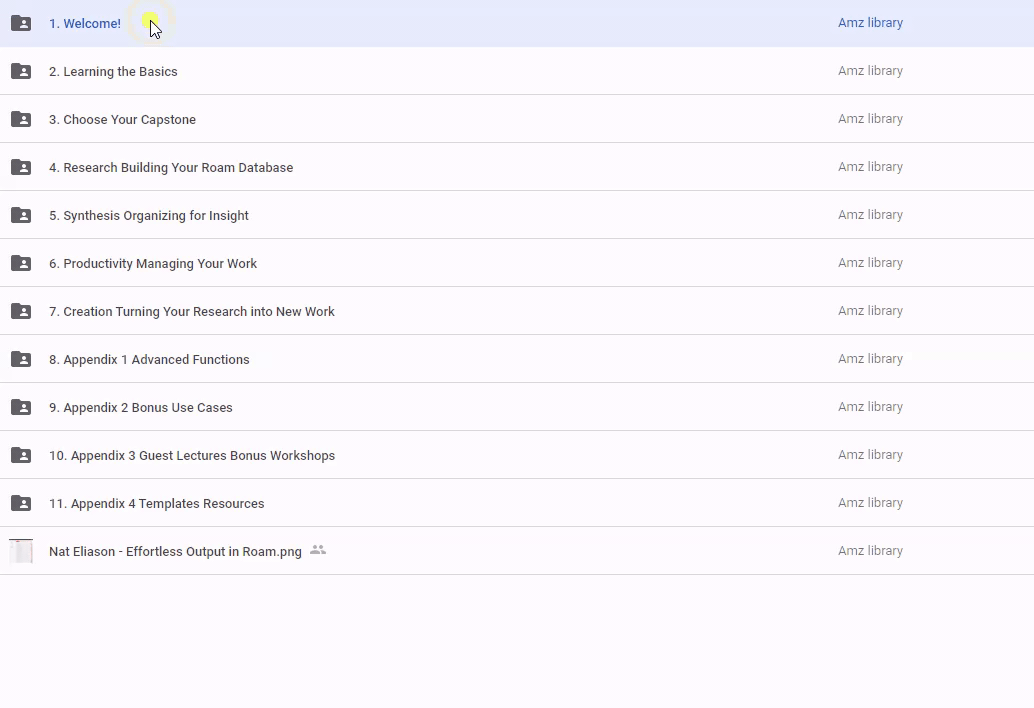Screen dimensions: 1034x708
Task: Open 10. Appendix 3 Guest Lectures Bonus Workshops
Action: point(192,456)
